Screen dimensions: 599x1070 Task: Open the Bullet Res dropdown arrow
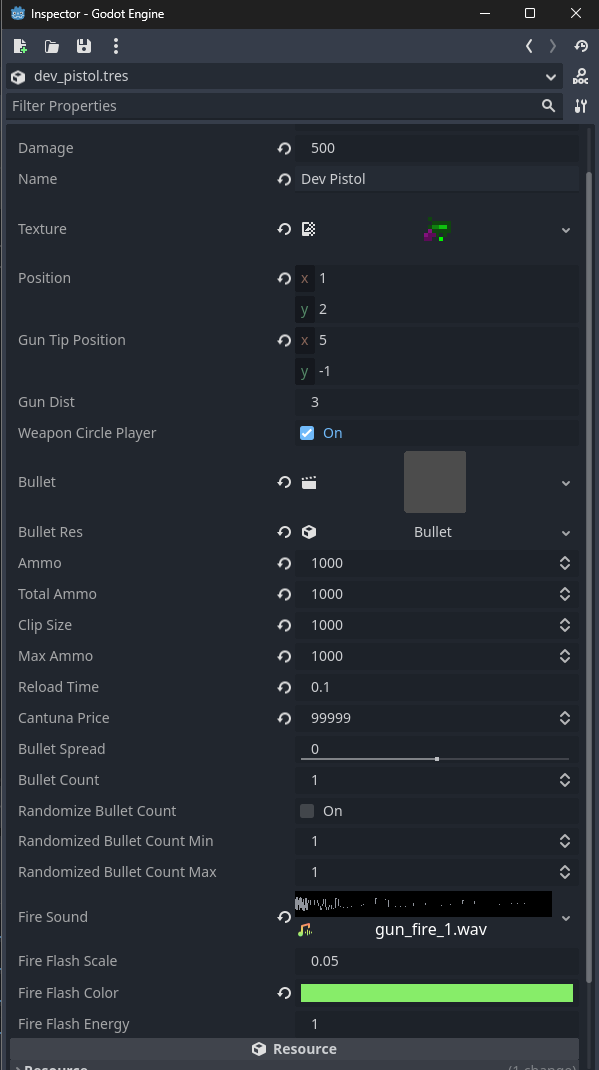coord(566,532)
